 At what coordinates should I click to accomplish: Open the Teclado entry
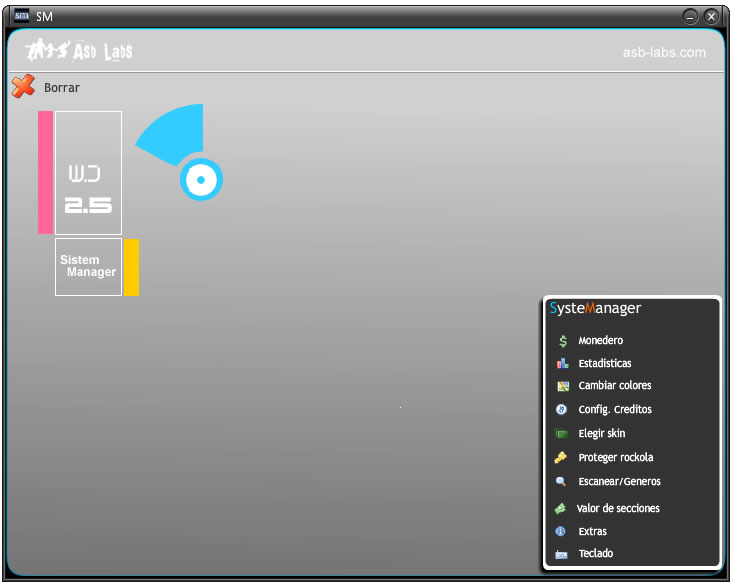tap(595, 553)
